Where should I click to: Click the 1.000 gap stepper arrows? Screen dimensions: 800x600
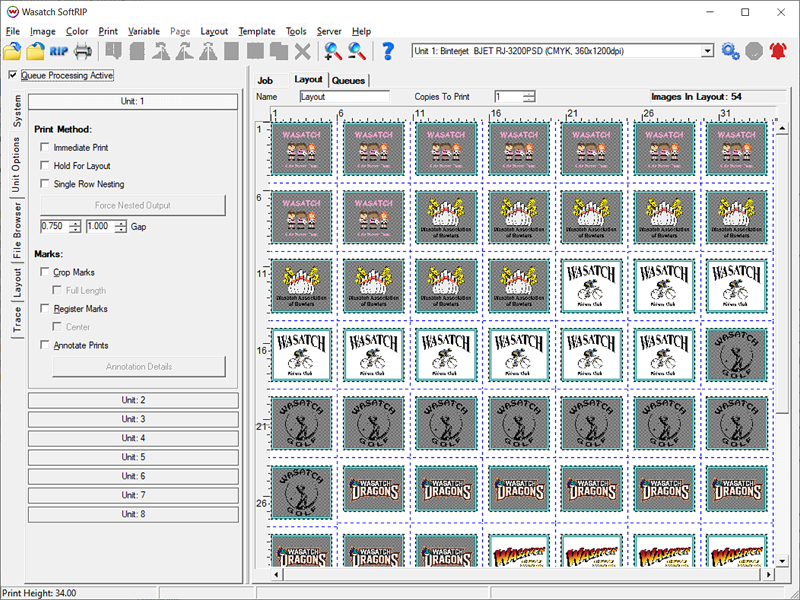point(121,226)
